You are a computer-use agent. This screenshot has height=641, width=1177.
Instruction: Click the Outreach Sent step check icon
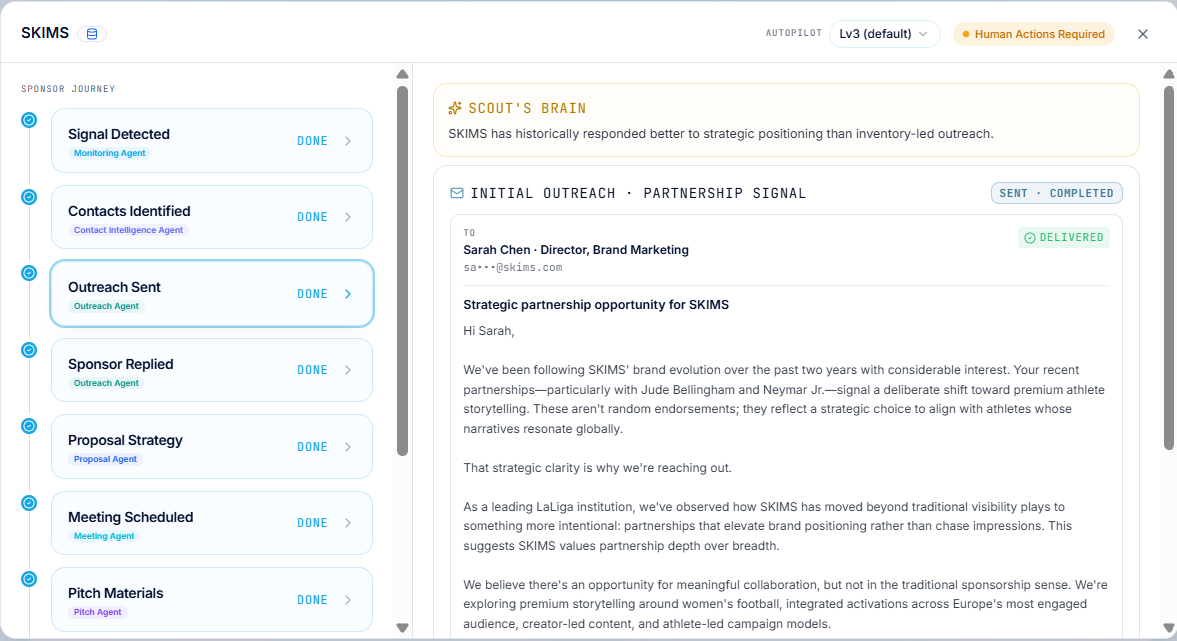pyautogui.click(x=29, y=273)
